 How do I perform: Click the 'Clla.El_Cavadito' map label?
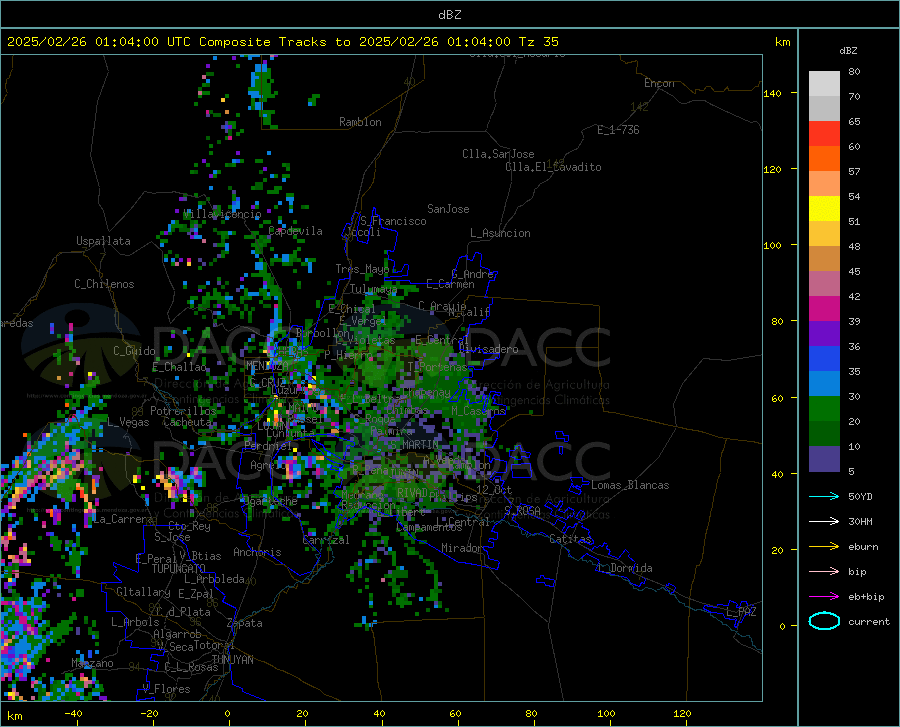[553, 167]
